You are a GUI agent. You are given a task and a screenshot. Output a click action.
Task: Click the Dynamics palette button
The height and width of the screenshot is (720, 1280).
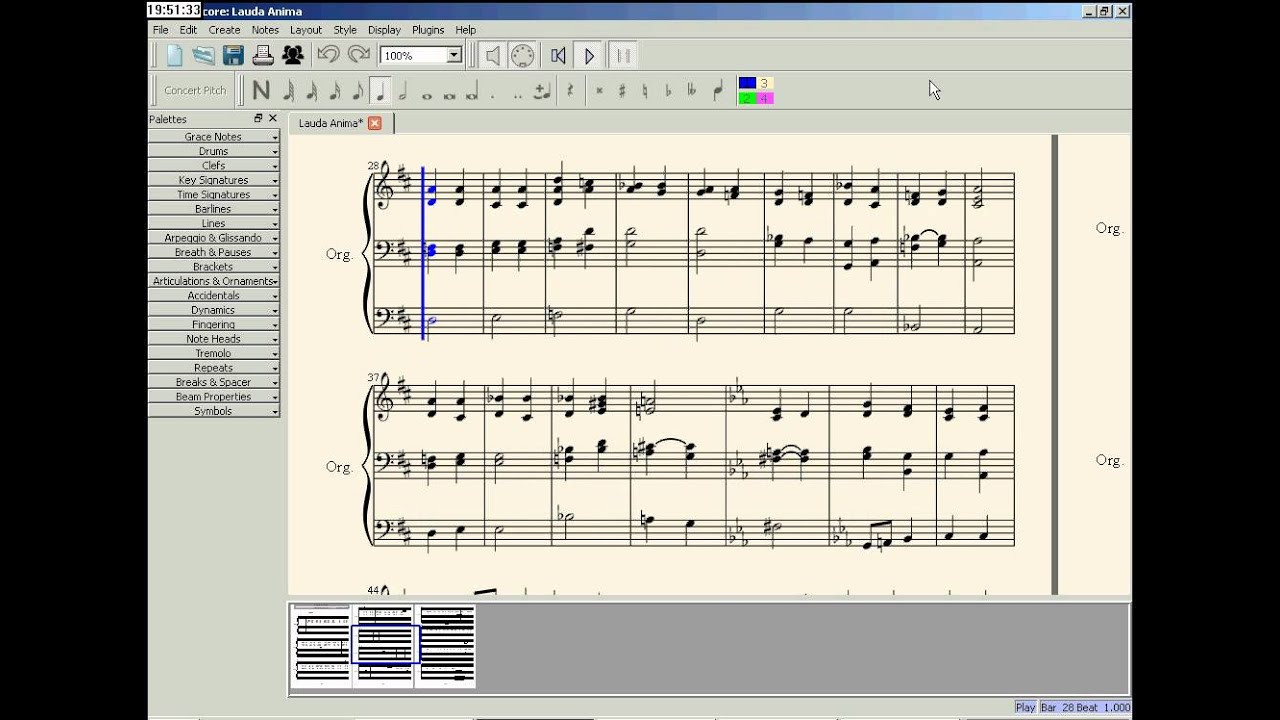(213, 310)
